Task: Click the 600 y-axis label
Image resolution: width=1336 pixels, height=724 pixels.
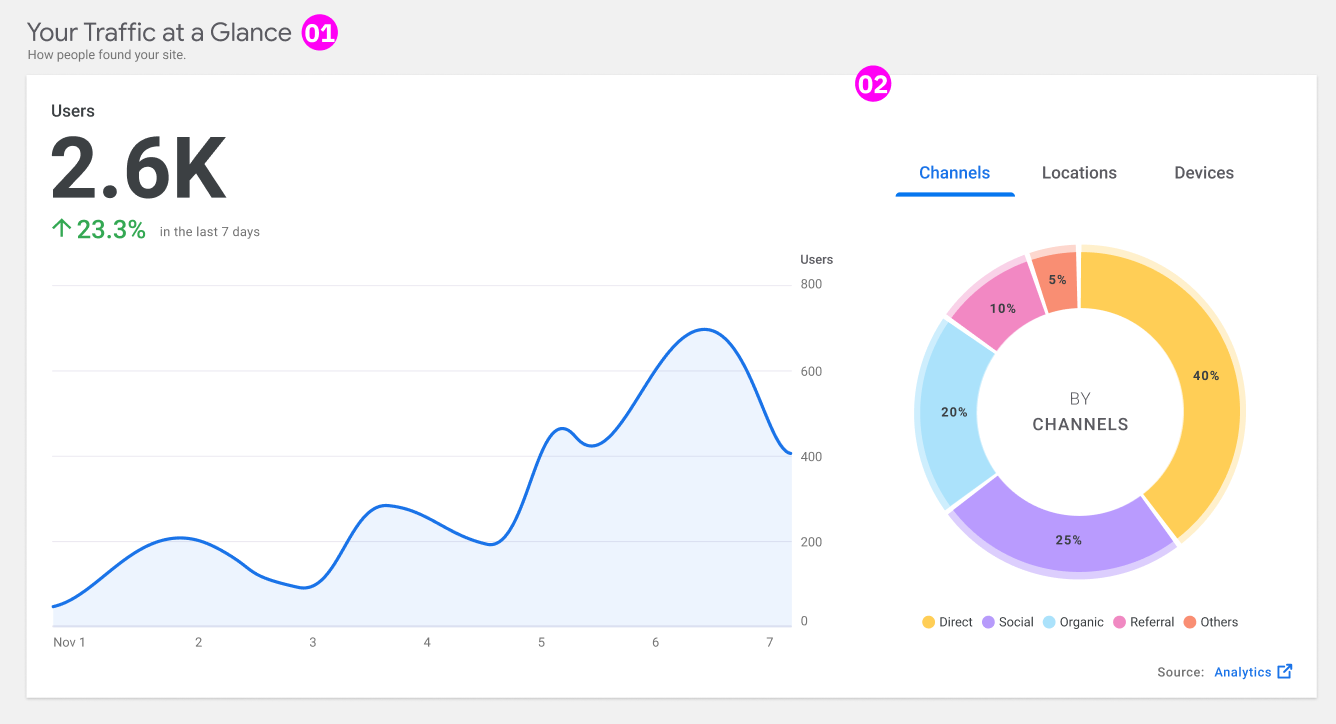Action: 811,371
